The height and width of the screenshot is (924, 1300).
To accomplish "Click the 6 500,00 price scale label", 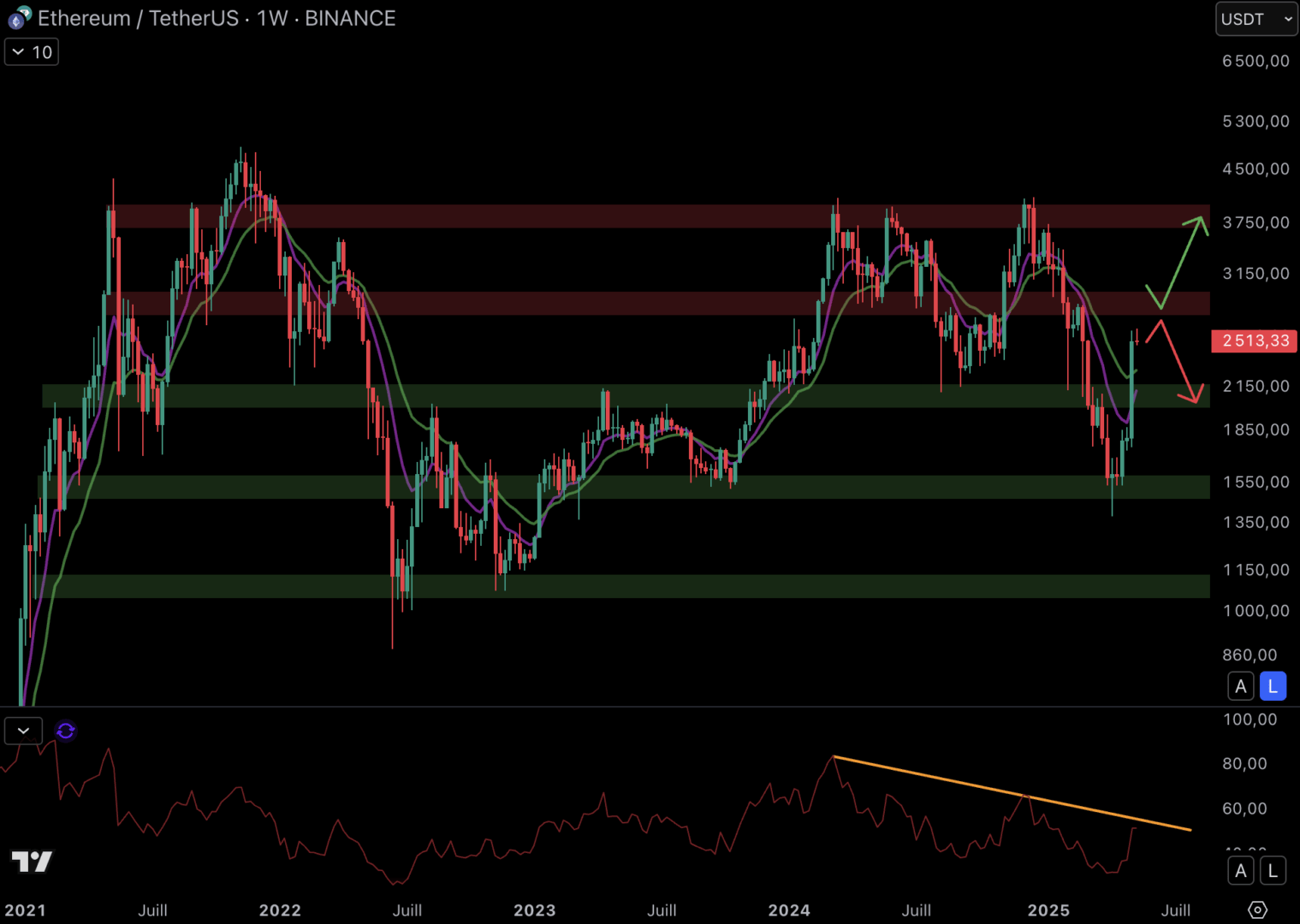I will coord(1255,61).
